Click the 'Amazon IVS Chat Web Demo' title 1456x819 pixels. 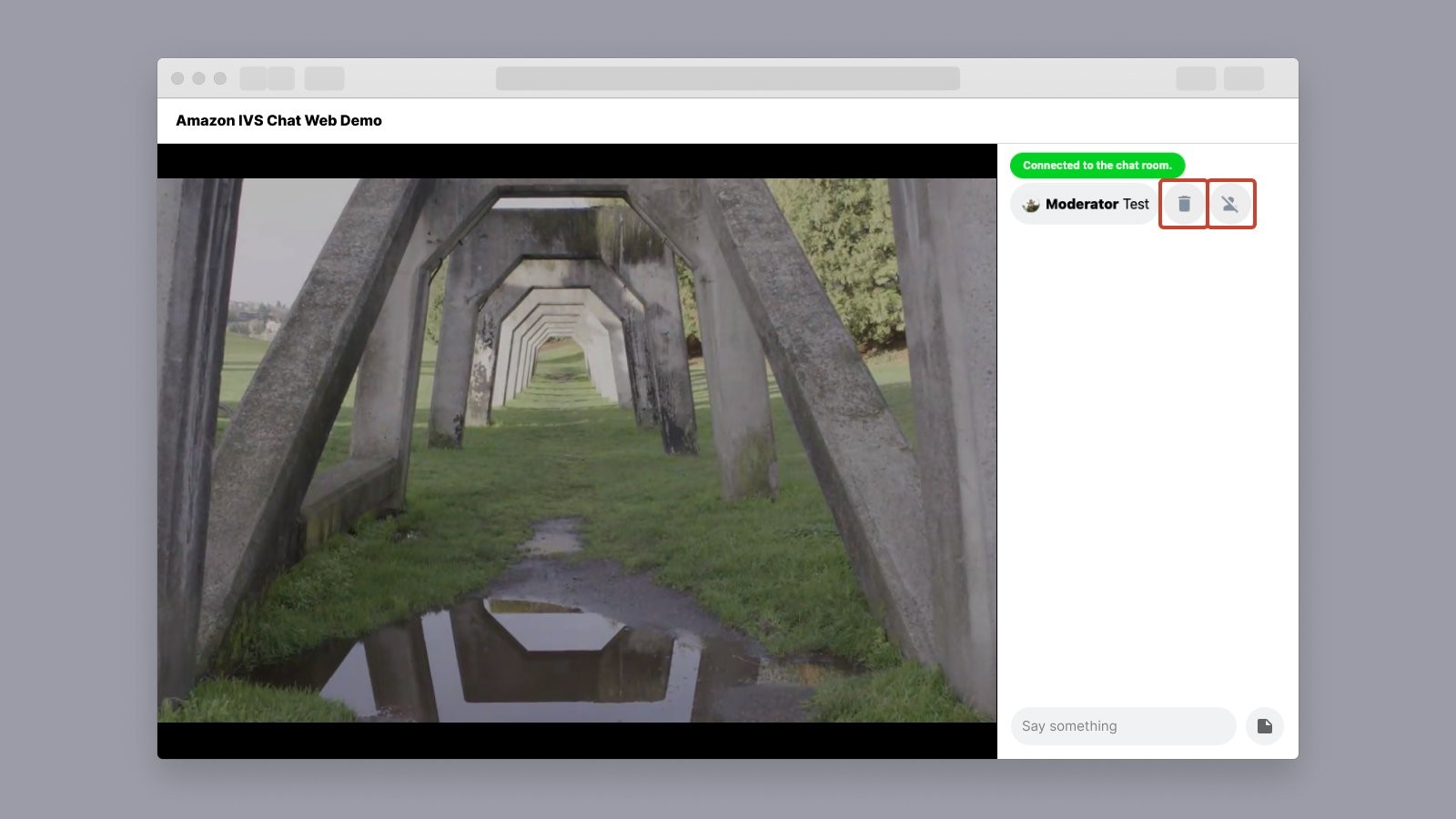pos(278,120)
